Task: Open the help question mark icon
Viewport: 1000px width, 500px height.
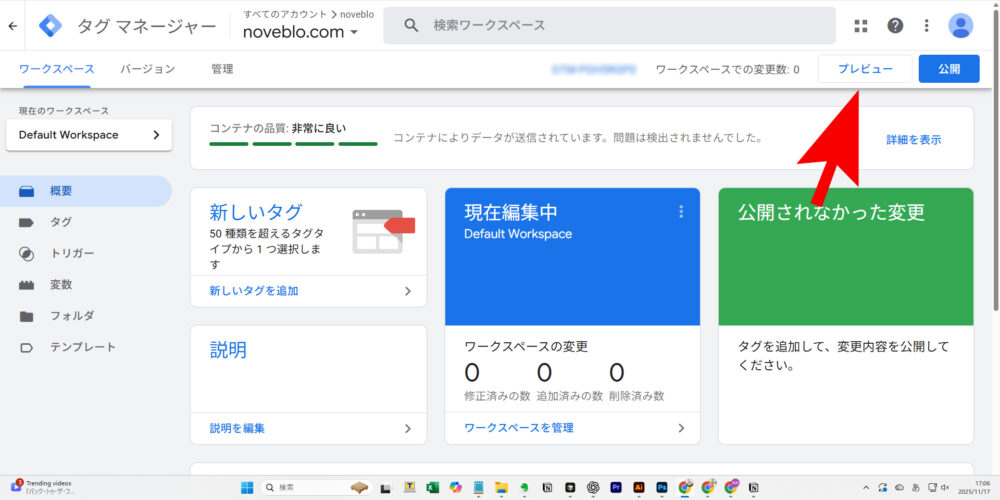Action: (x=895, y=26)
